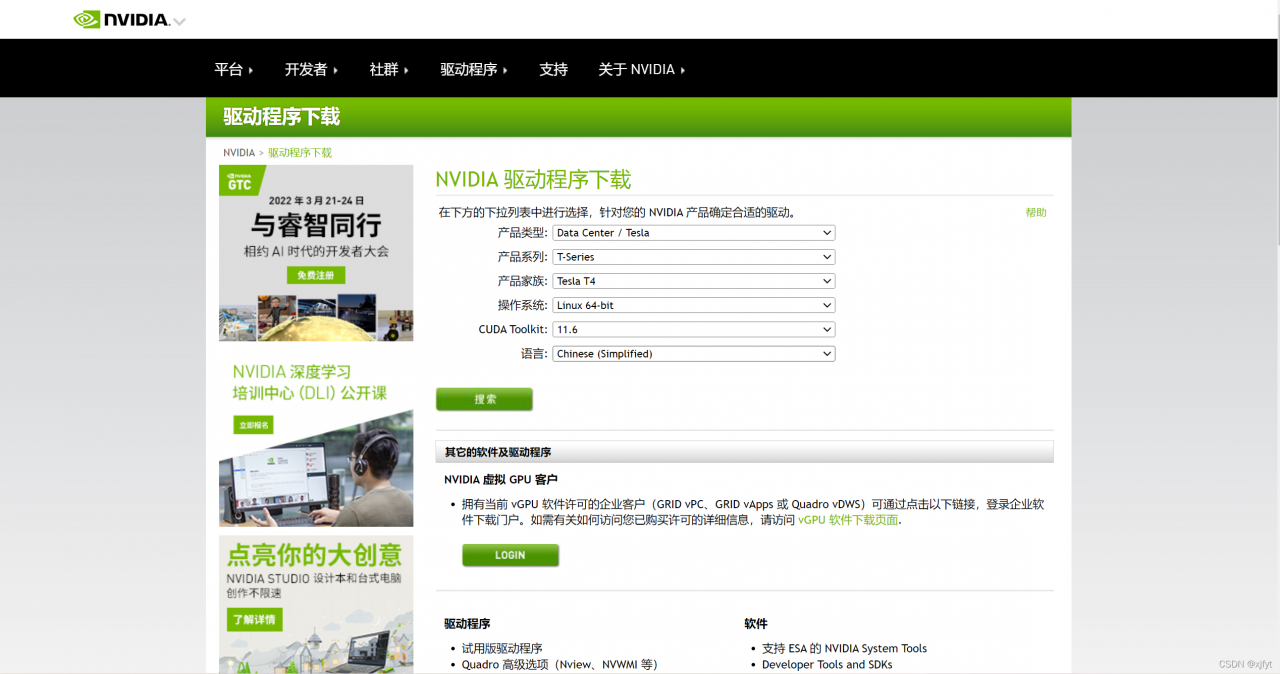This screenshot has width=1280, height=674.
Task: Click 免费注册 on the GTC banner
Action: click(316, 275)
